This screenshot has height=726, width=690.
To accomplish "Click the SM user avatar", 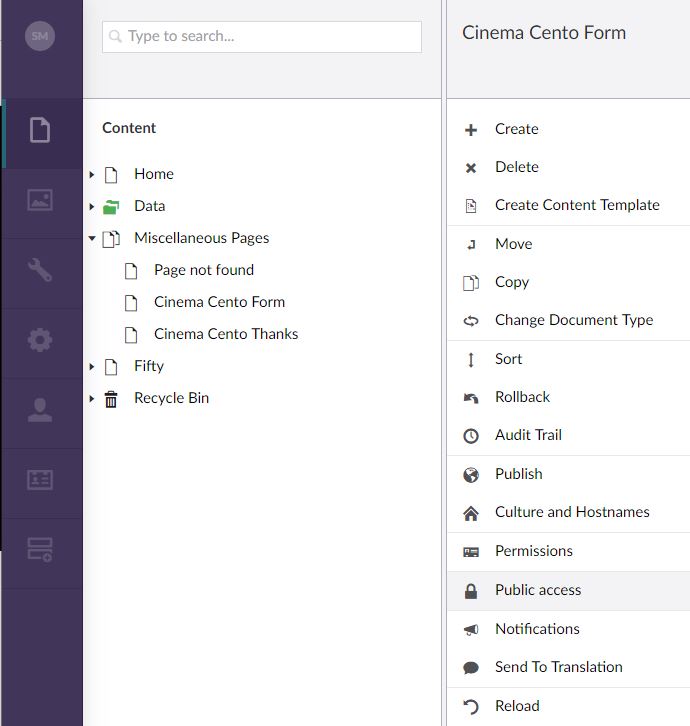I will pyautogui.click(x=40, y=36).
